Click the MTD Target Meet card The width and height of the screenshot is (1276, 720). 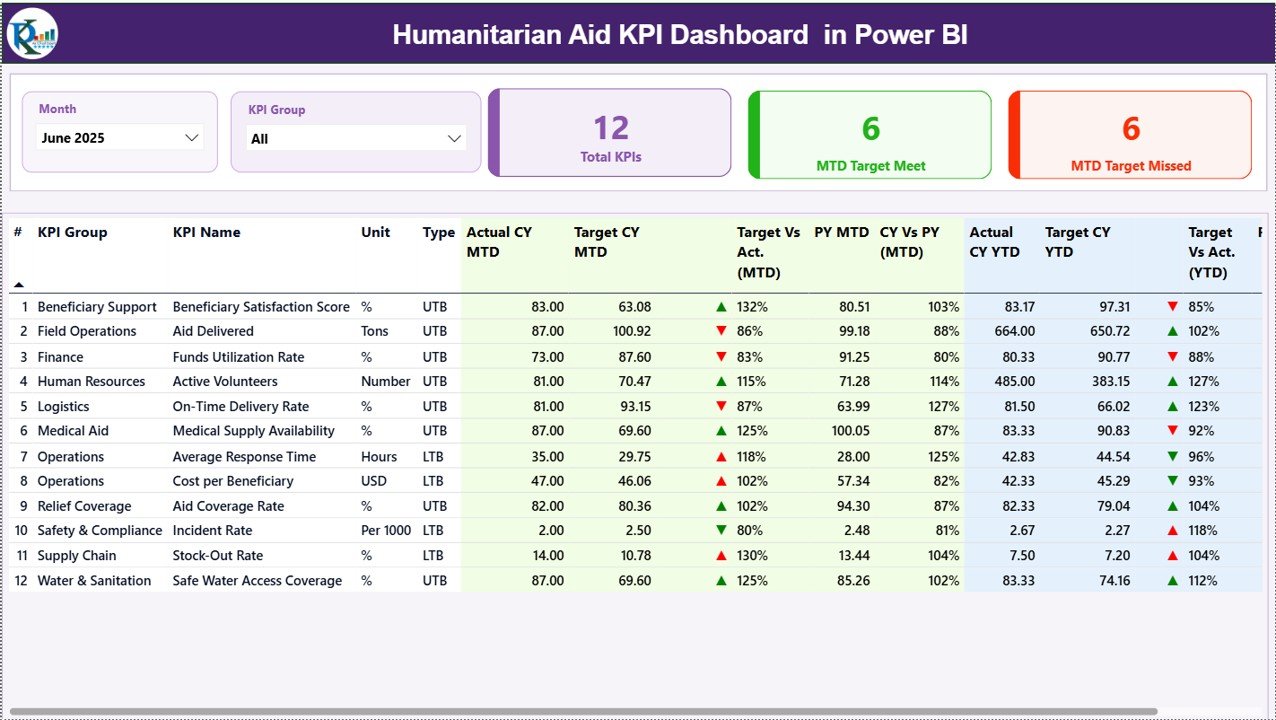pos(869,135)
